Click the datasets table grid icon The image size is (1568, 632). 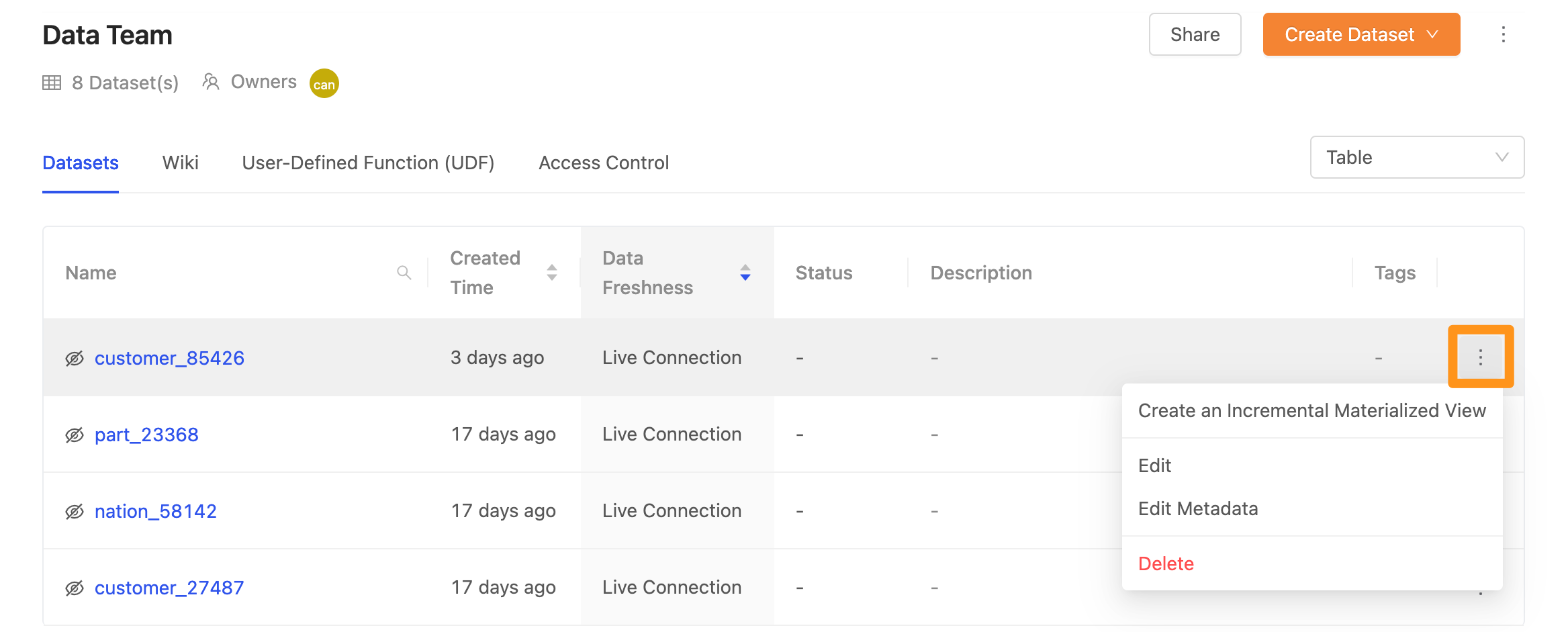52,83
